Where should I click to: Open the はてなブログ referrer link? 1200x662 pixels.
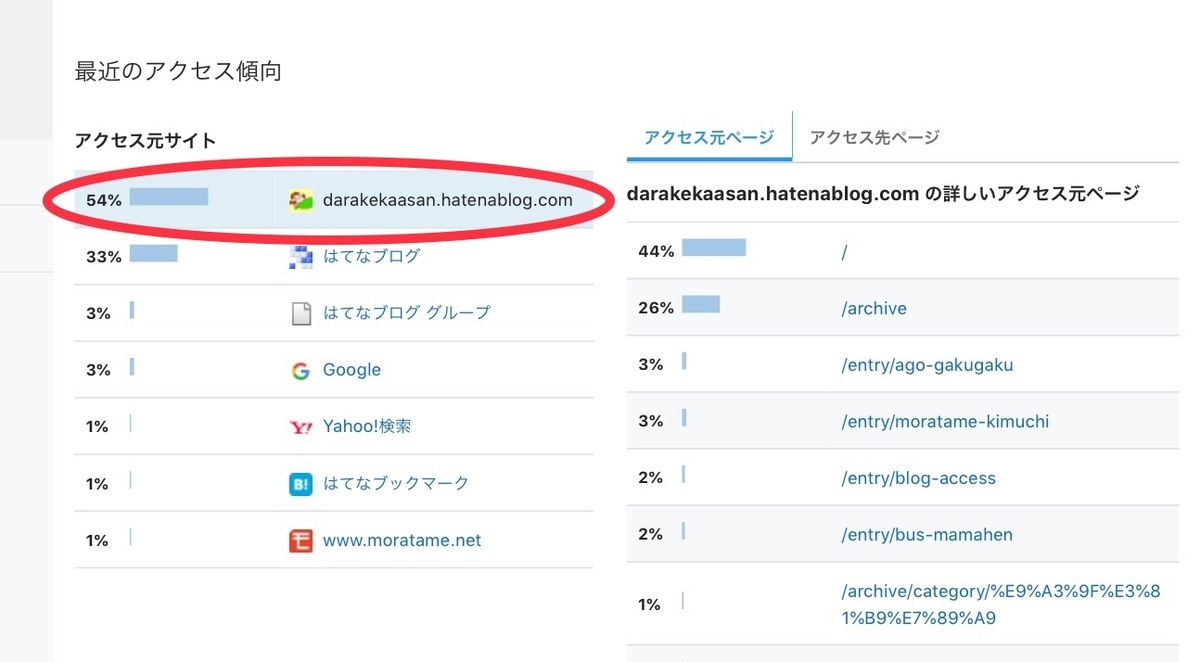(x=372, y=257)
